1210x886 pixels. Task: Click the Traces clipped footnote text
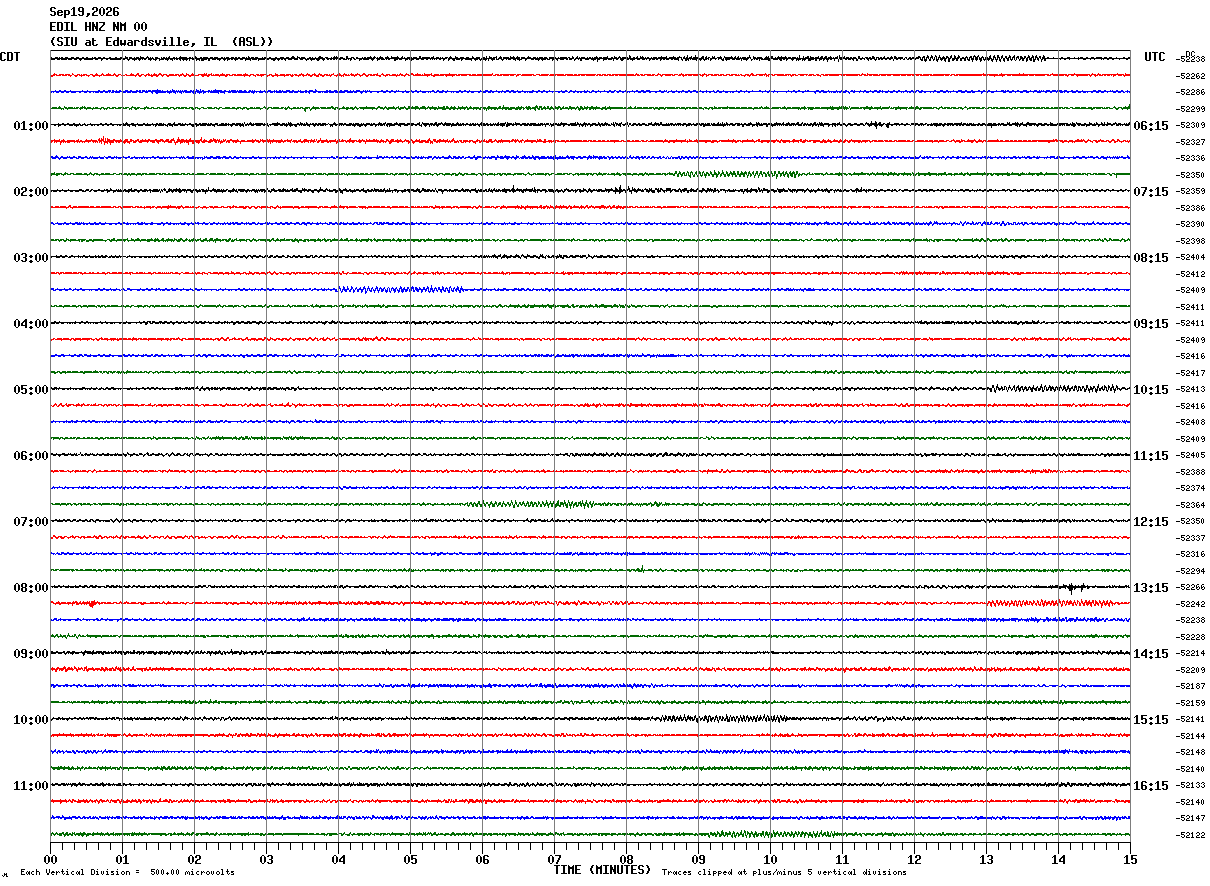coord(784,872)
